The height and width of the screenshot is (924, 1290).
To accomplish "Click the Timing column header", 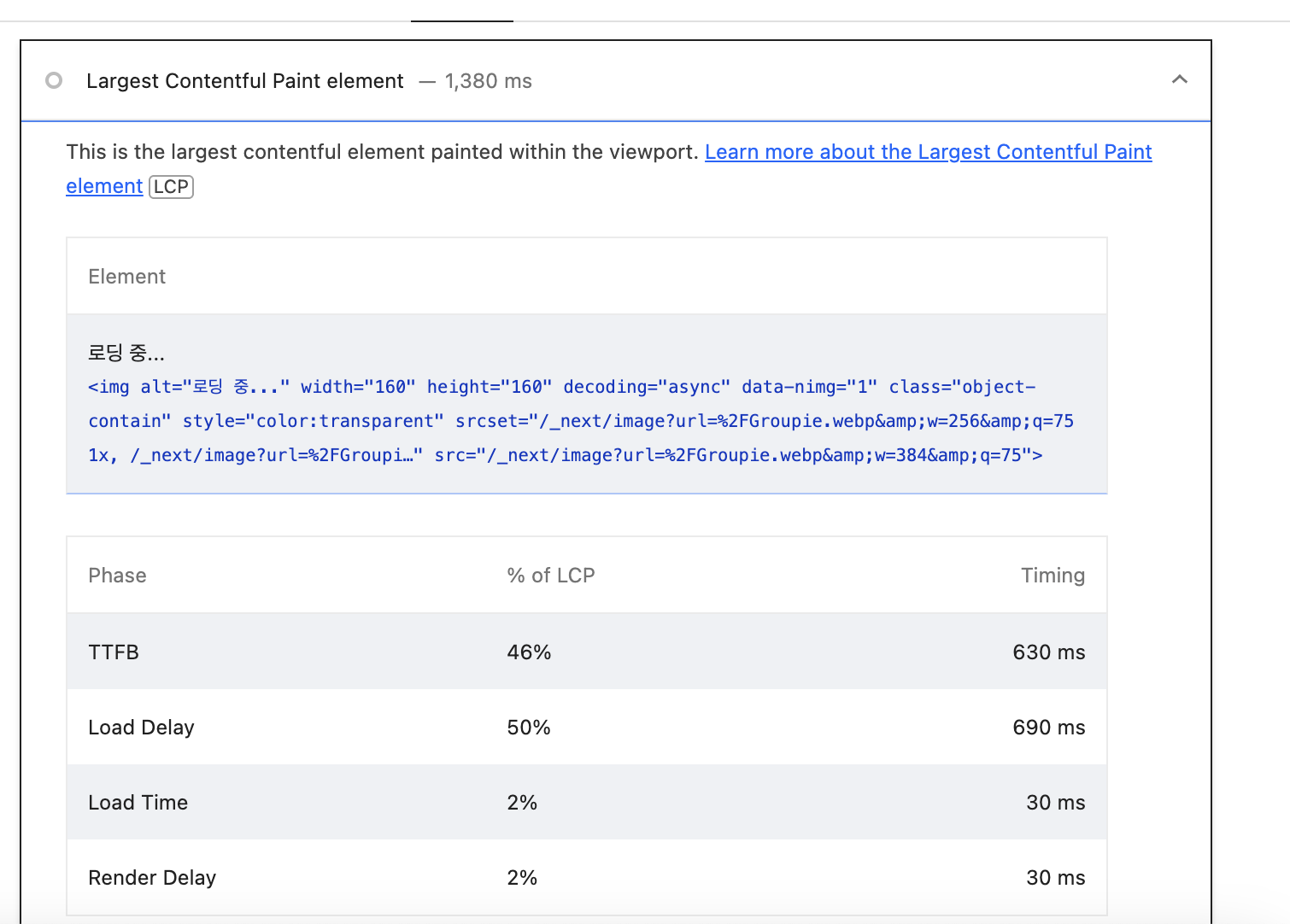I will coord(1053,576).
